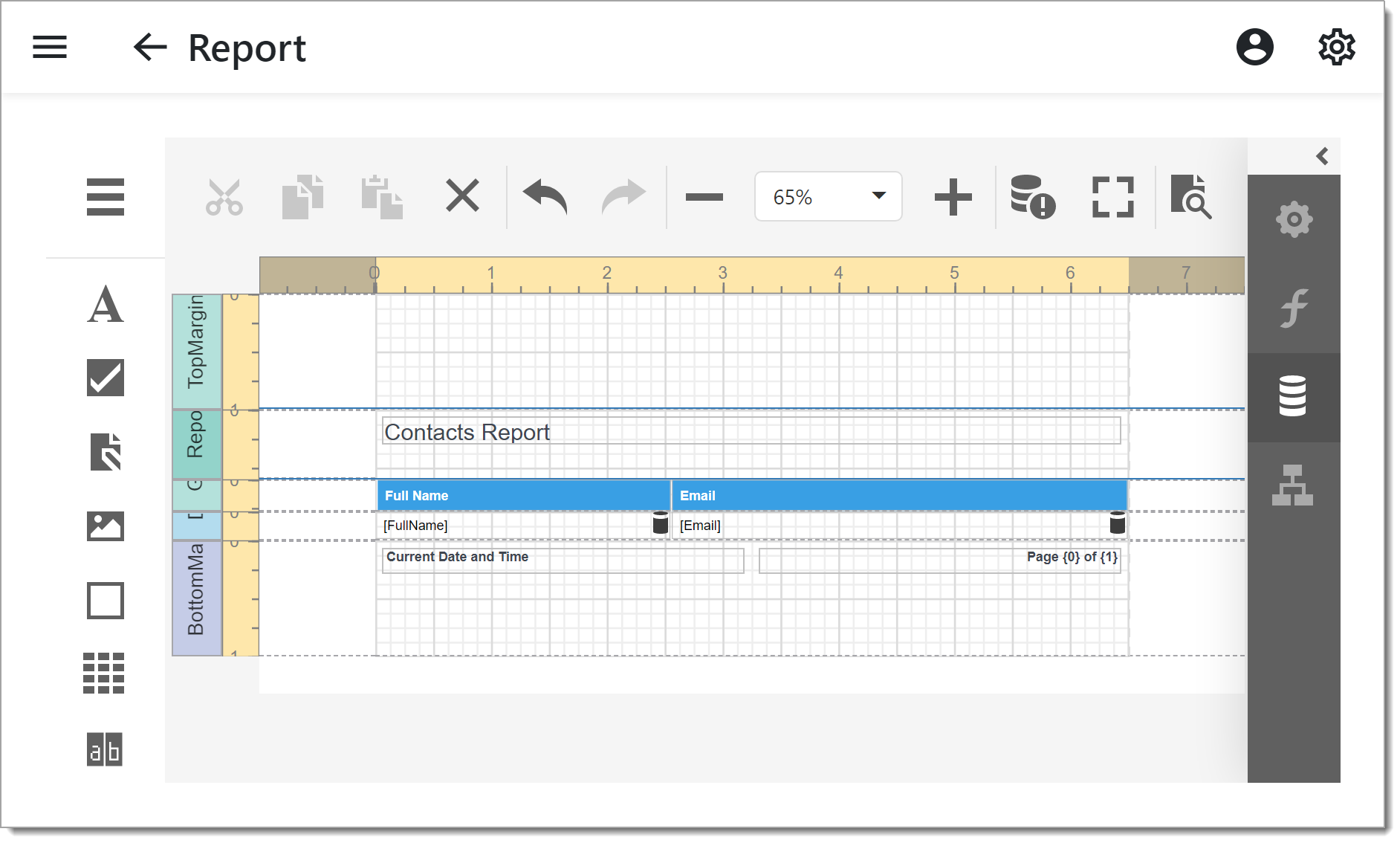Select the Table control tool
The height and width of the screenshot is (843, 1400).
[x=105, y=674]
